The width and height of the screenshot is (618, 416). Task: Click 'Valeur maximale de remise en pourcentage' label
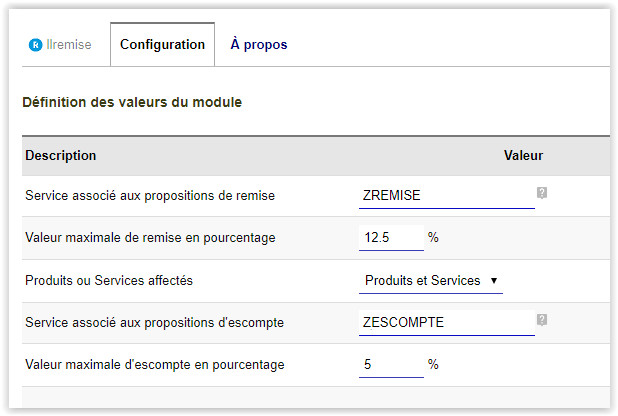[x=150, y=238]
